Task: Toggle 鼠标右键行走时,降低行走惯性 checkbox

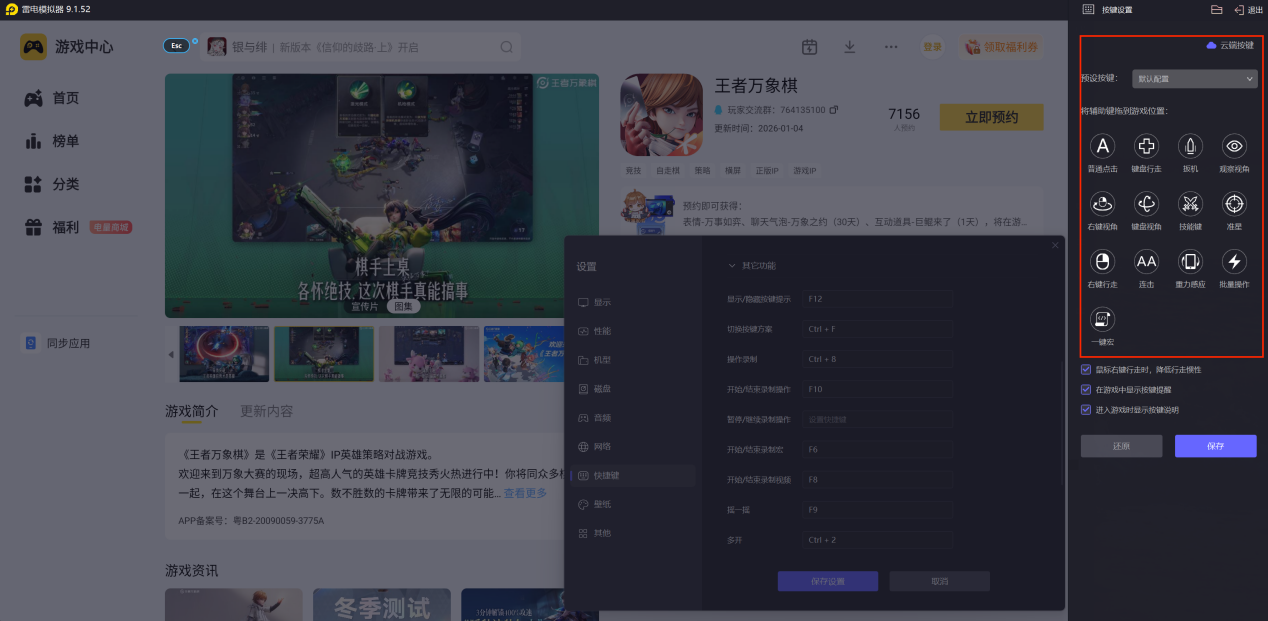Action: [x=1086, y=369]
